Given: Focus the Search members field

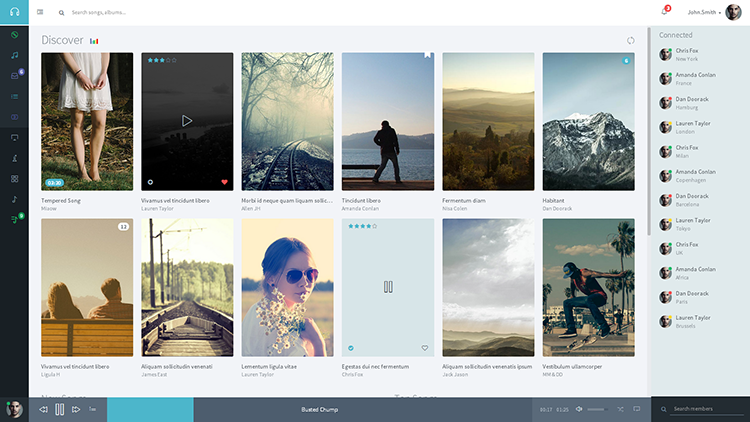Looking at the screenshot, I should pyautogui.click(x=708, y=409).
